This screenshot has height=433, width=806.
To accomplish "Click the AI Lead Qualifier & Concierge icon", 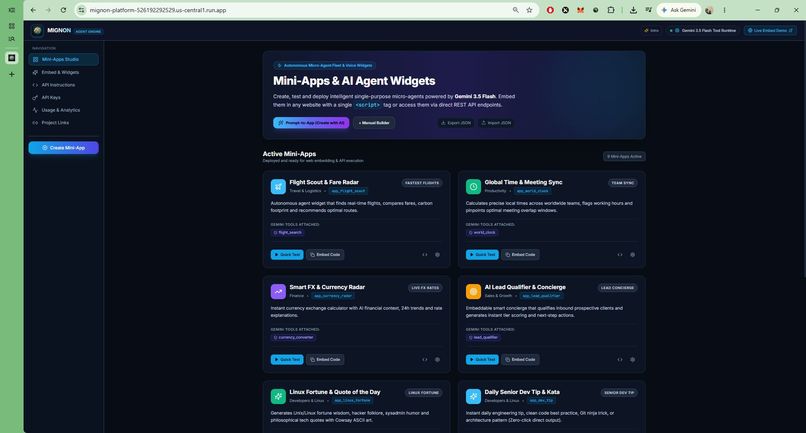I will [x=473, y=291].
